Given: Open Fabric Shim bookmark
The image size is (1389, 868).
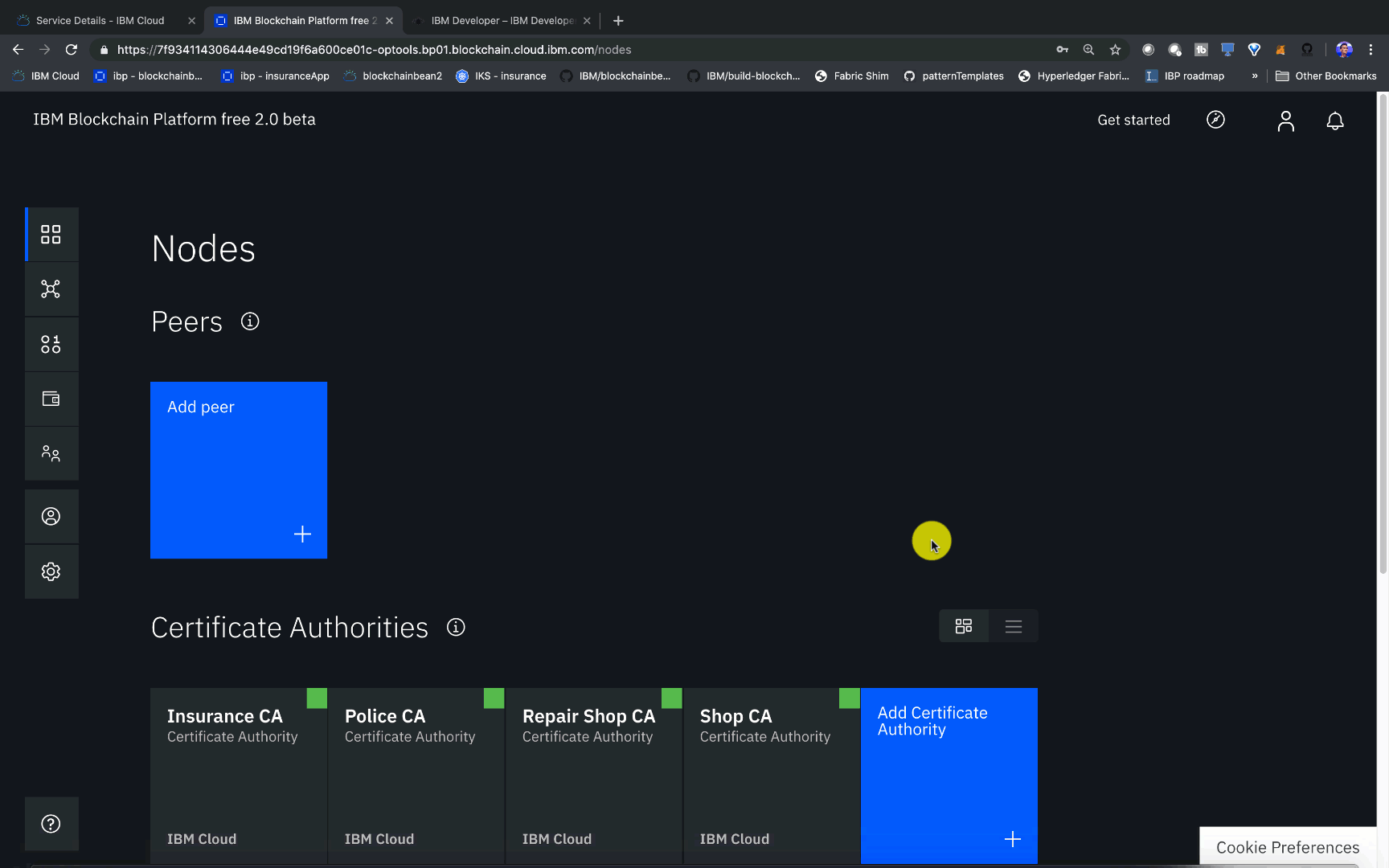Looking at the screenshot, I should pos(852,76).
